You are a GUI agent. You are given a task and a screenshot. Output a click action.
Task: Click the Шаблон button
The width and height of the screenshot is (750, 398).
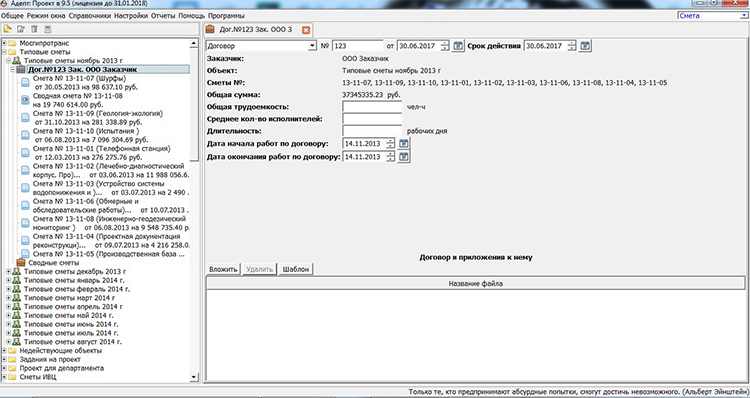(296, 269)
